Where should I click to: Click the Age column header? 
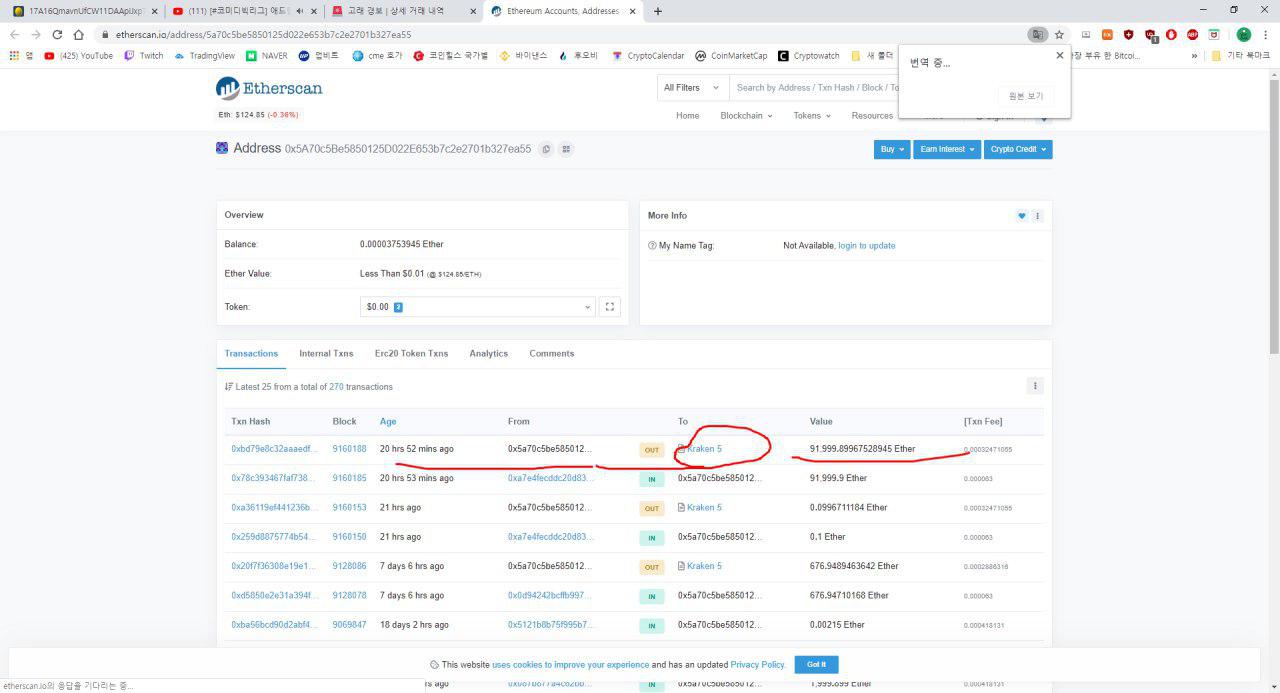click(388, 422)
